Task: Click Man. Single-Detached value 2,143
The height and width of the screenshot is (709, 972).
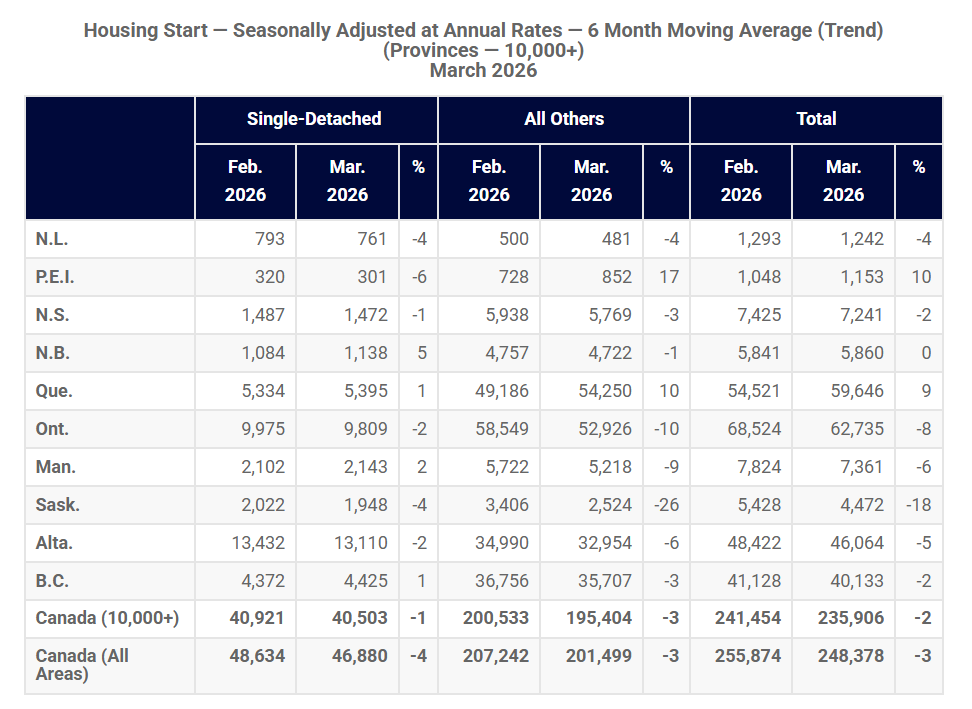Action: click(362, 467)
